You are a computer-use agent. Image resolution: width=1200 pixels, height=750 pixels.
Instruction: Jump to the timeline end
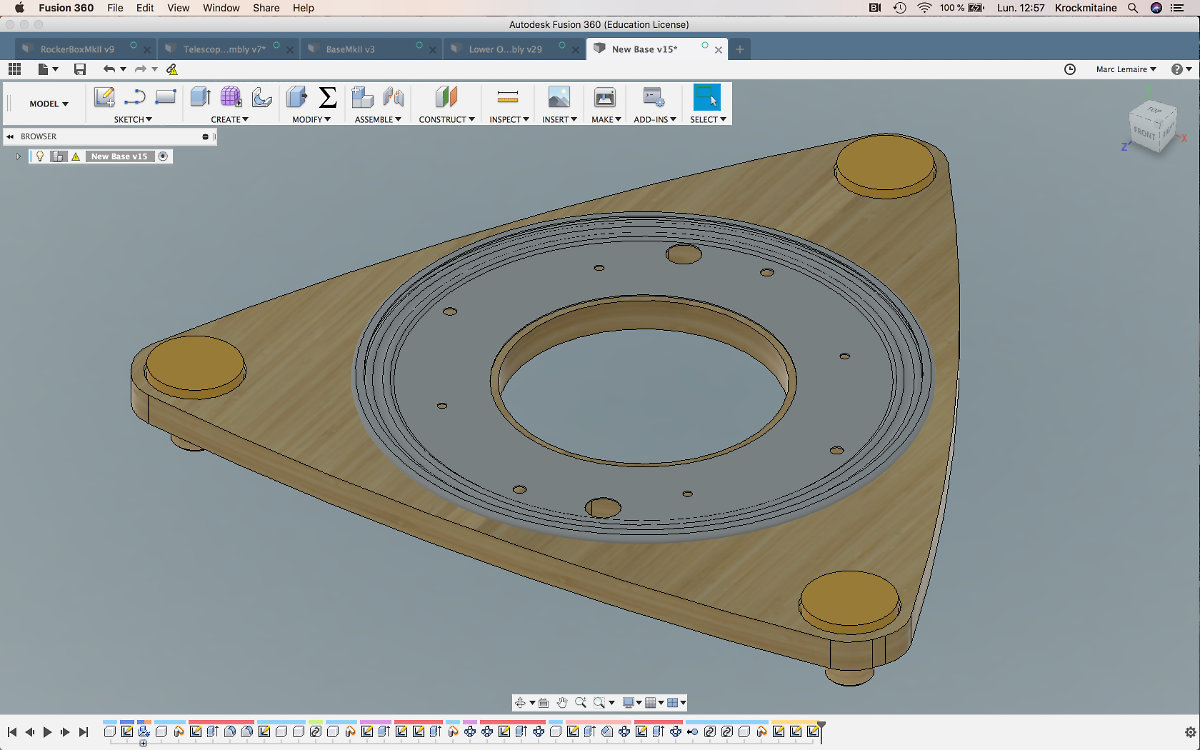point(83,733)
